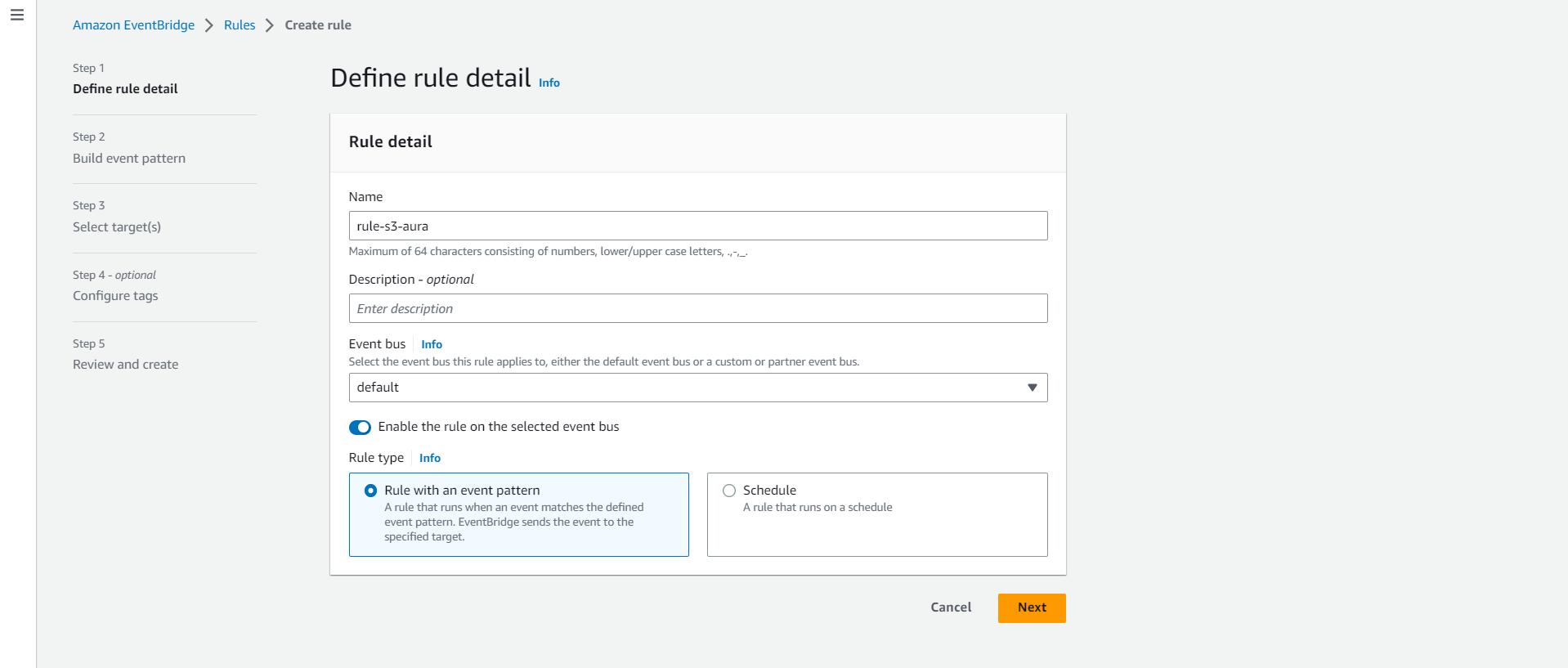This screenshot has width=1568, height=668.
Task: Click the Event bus dropdown arrow
Action: (1032, 388)
